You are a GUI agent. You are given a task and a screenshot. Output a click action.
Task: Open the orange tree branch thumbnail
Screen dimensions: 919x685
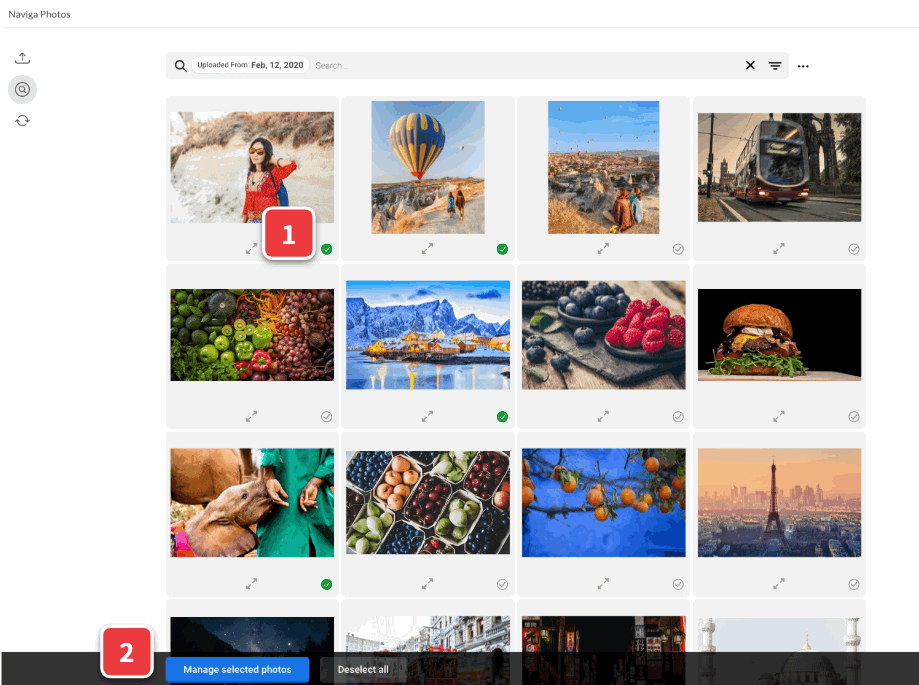click(x=603, y=502)
